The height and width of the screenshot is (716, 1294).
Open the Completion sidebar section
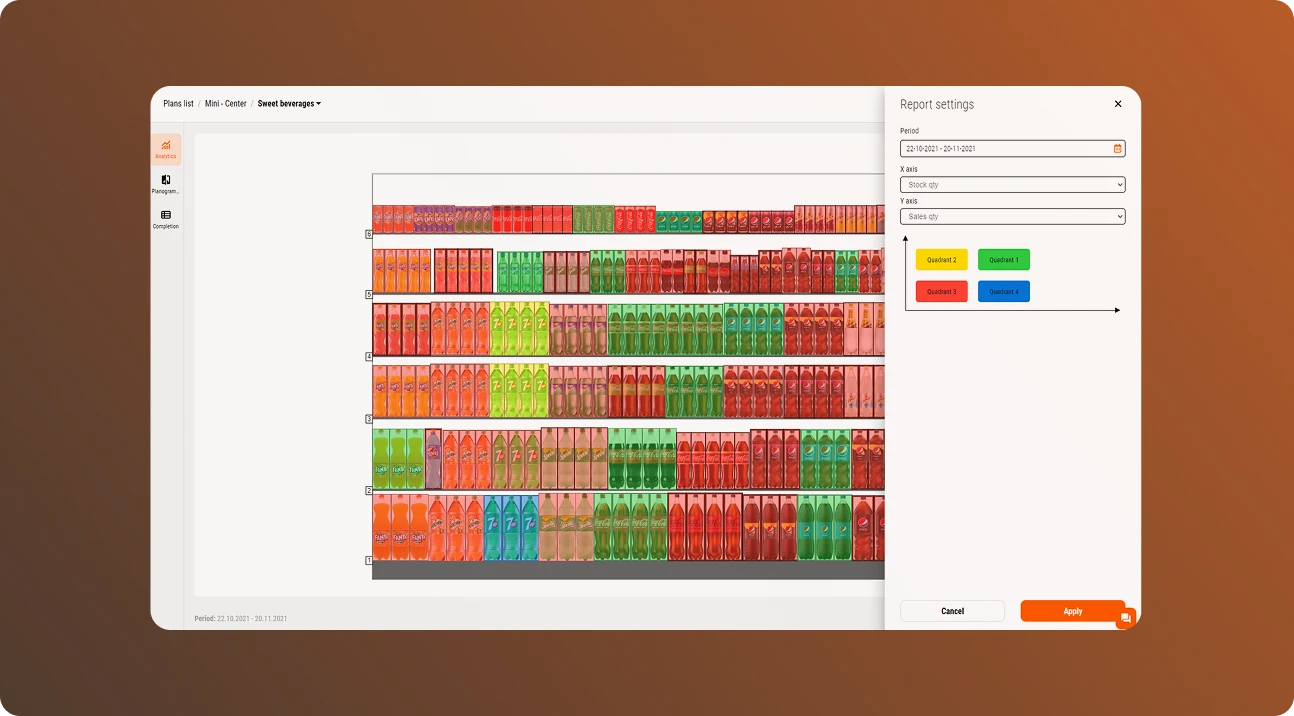coord(166,219)
